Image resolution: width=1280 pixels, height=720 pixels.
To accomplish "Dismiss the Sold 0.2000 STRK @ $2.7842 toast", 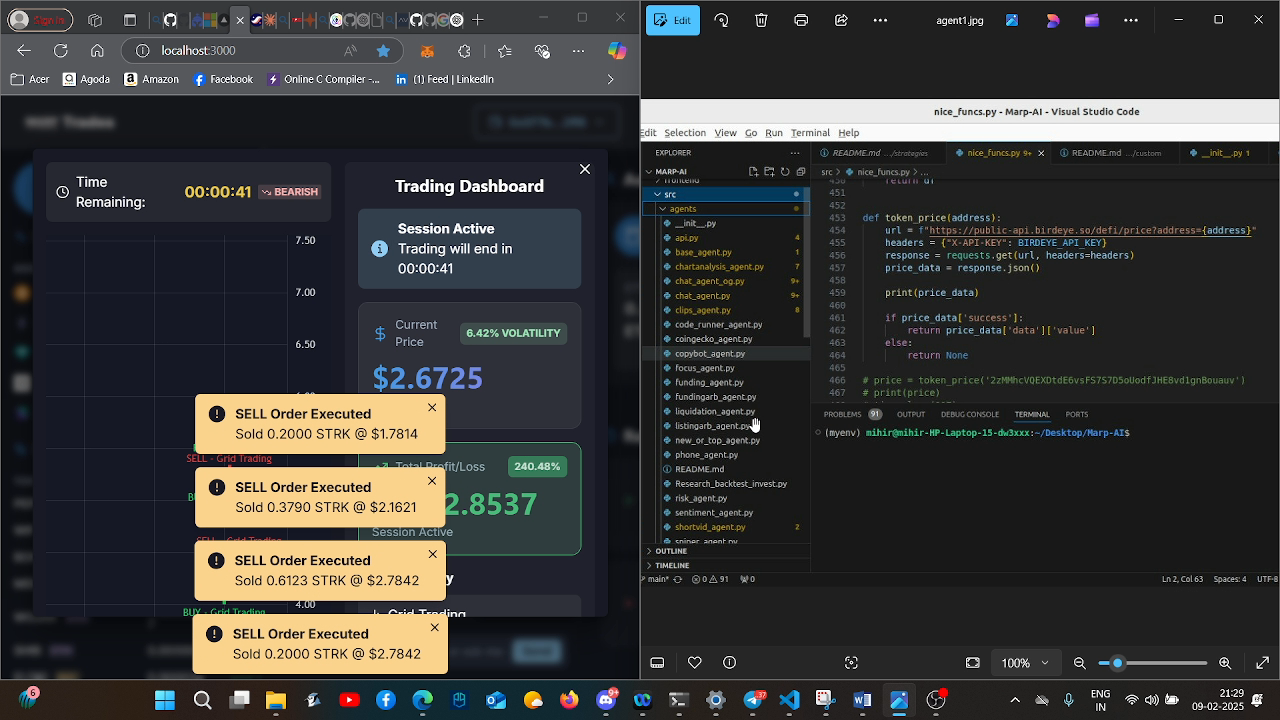I will [x=434, y=627].
